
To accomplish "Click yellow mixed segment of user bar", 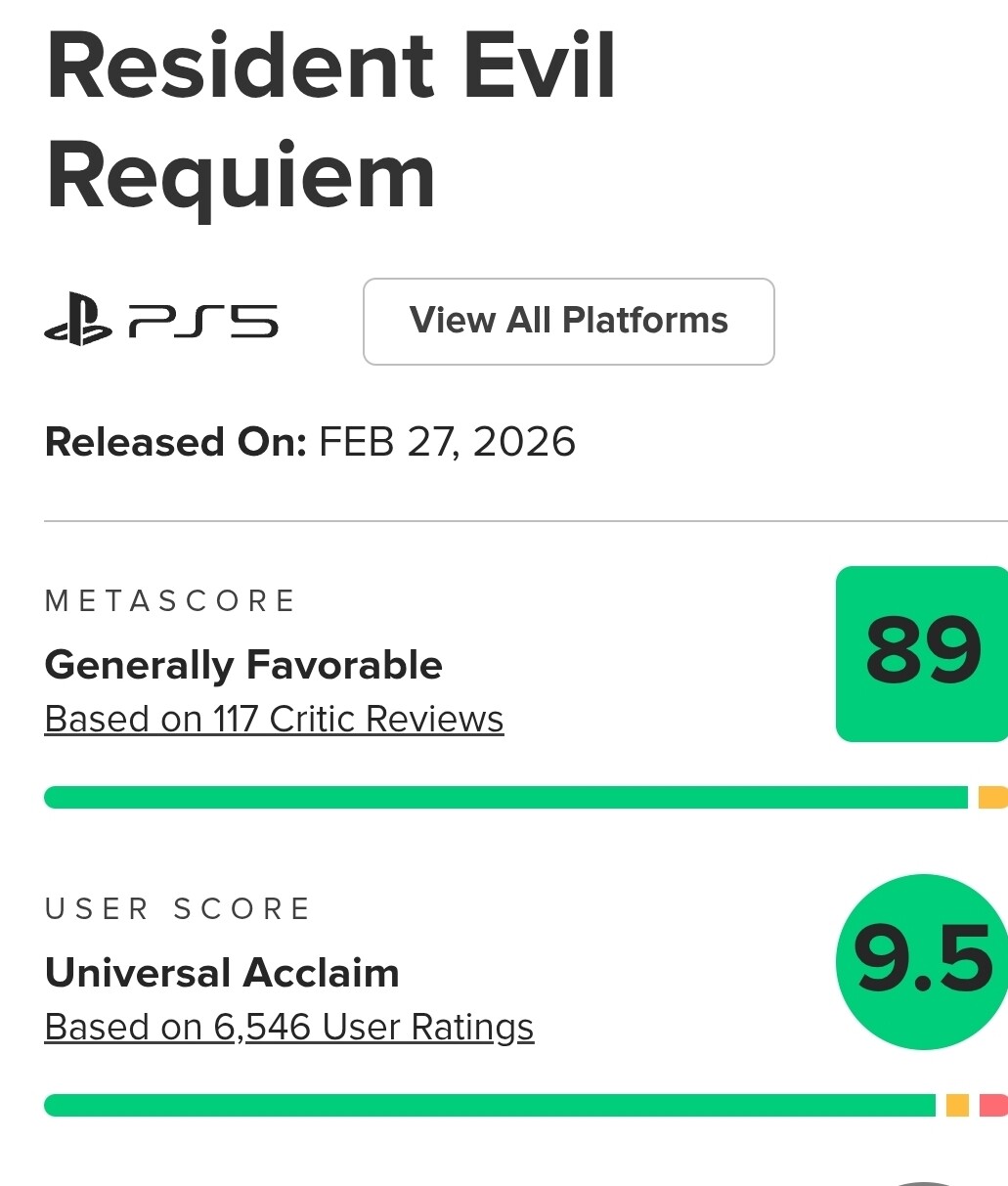I will tap(957, 1106).
